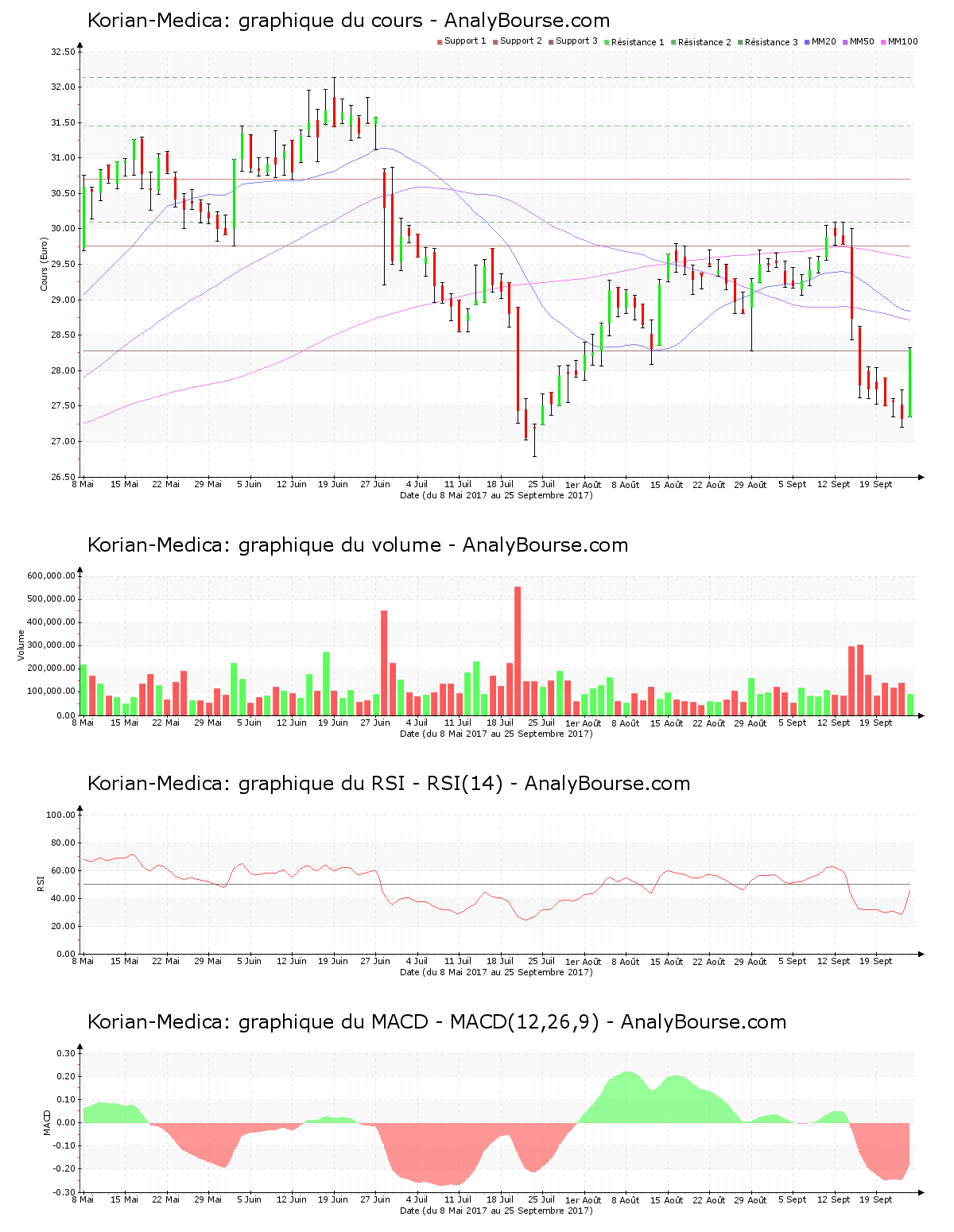Select the vertical 'Volume' axis label
954x1232 pixels.
coord(21,645)
